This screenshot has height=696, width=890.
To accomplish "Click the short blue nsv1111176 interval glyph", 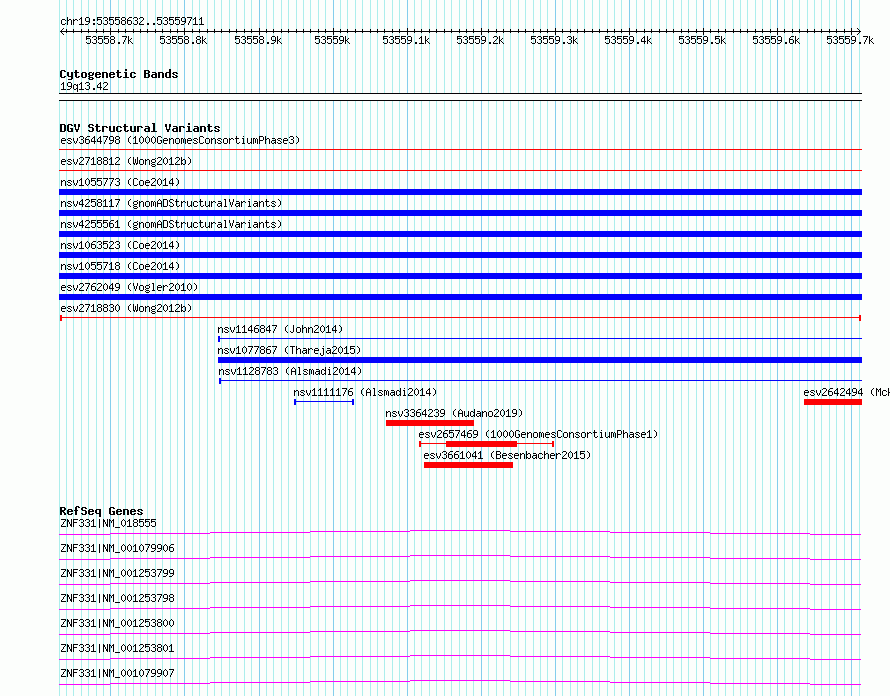I will 324,402.
